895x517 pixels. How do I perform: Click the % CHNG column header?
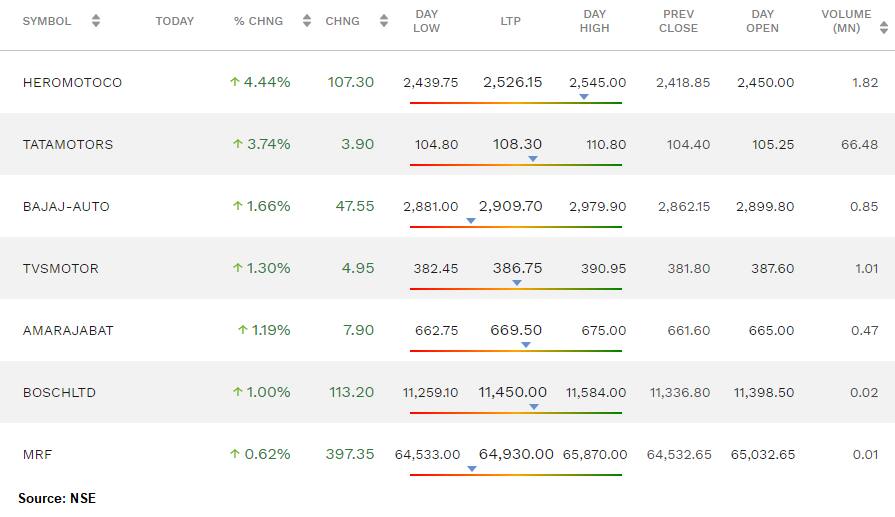259,21
